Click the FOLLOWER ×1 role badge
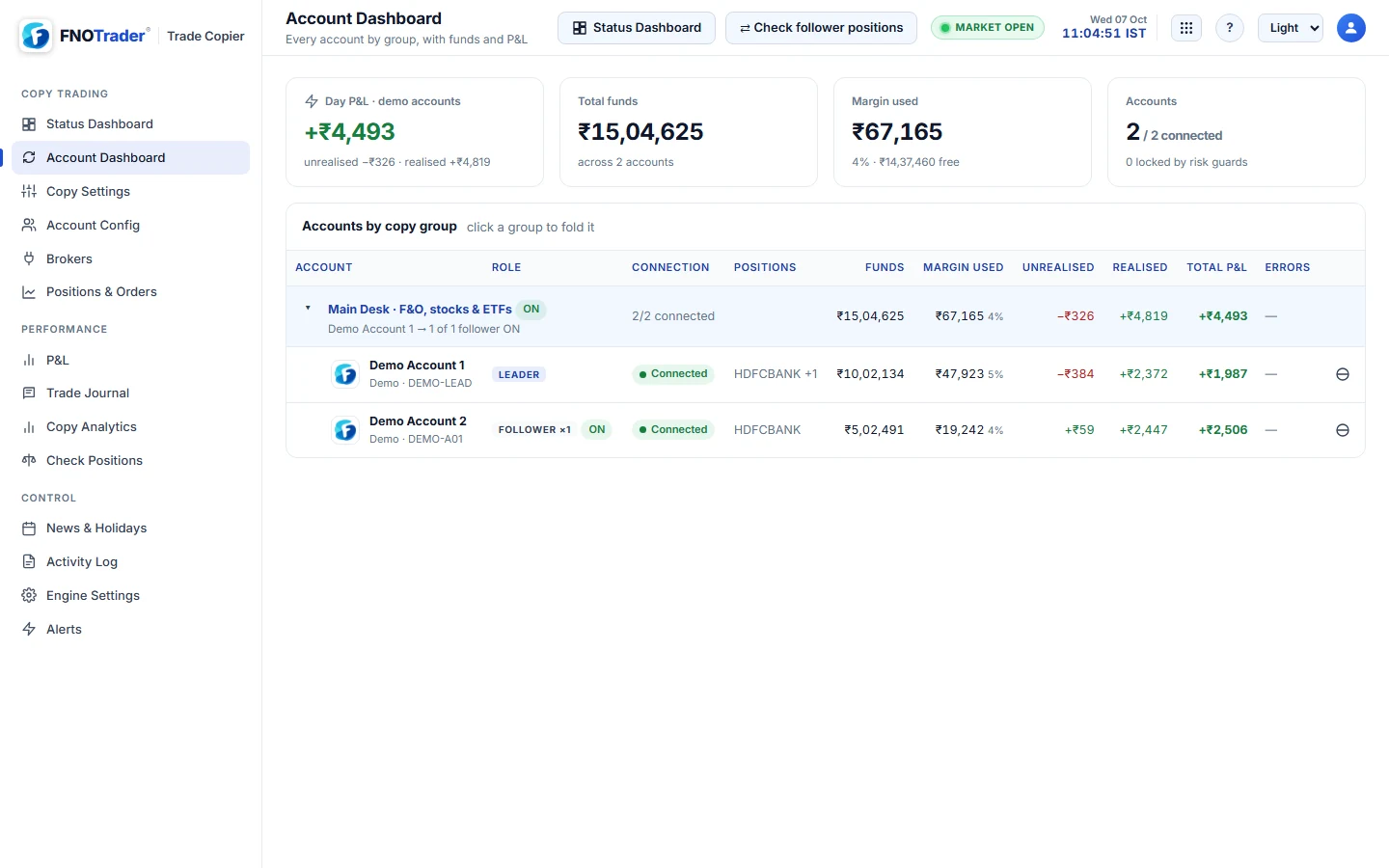The image size is (1389, 868). [534, 430]
